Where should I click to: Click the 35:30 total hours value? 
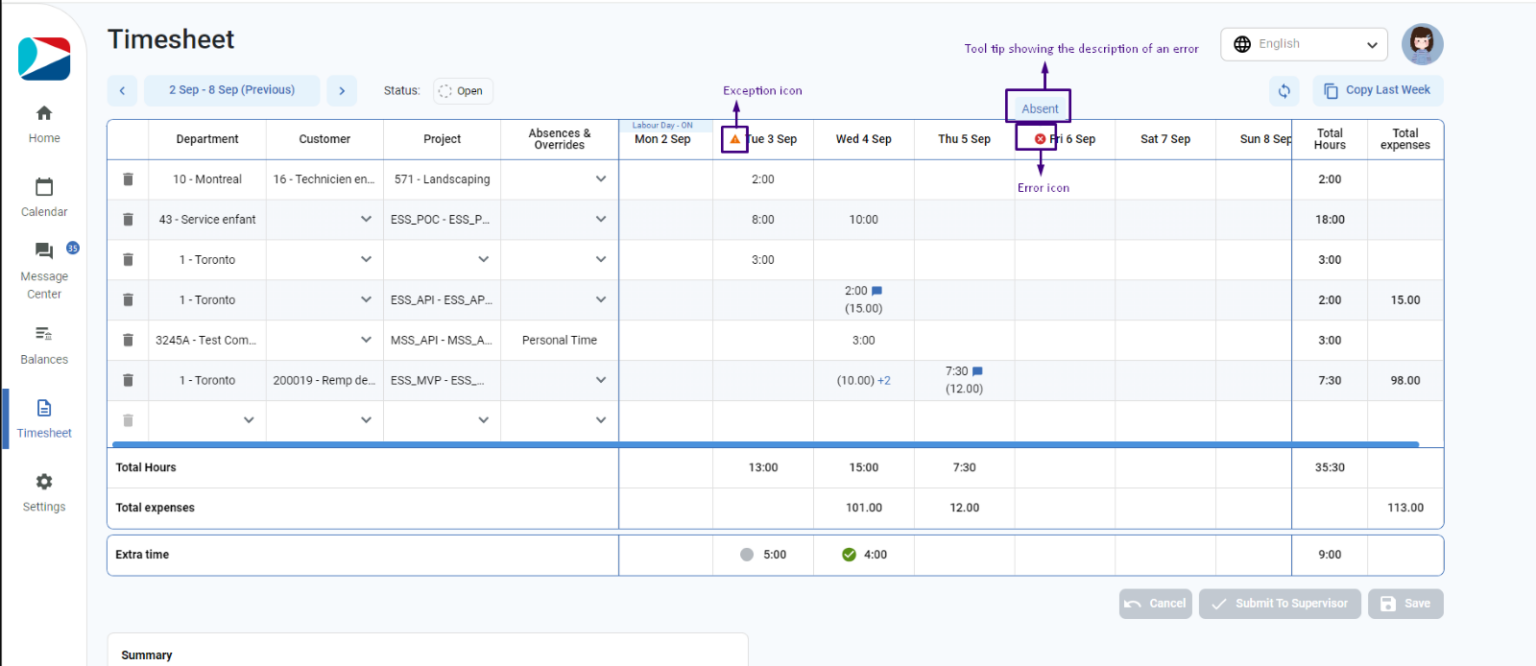click(x=1330, y=467)
